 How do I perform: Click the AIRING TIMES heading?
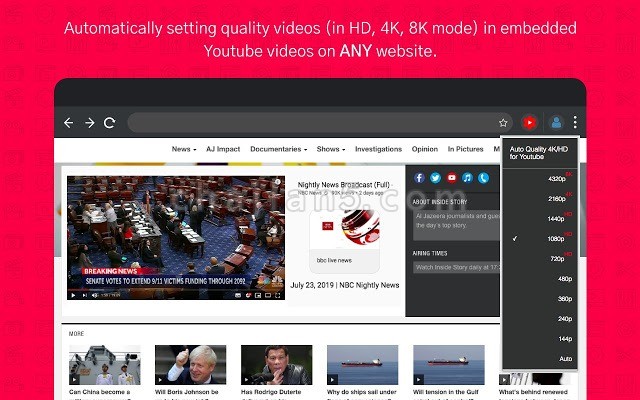(x=430, y=253)
